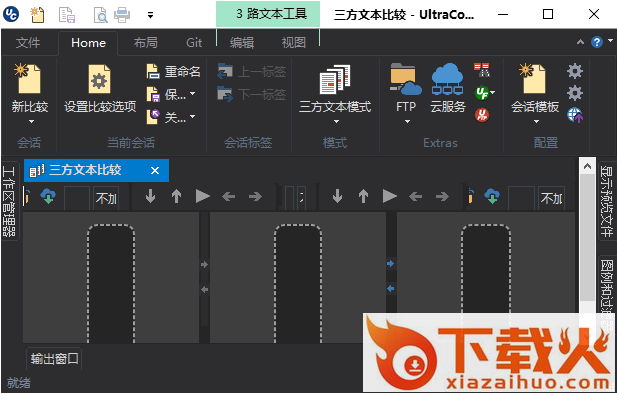617x394 pixels.
Task: Click merge left arrow in left-center toolbar
Action: (x=229, y=196)
